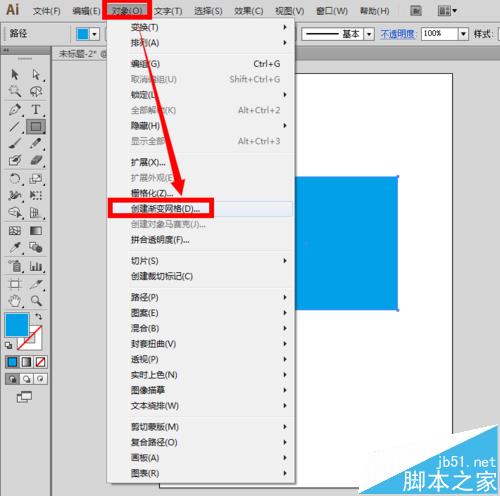Open the 效果(C) menu
The height and width of the screenshot is (496, 500).
(x=248, y=11)
